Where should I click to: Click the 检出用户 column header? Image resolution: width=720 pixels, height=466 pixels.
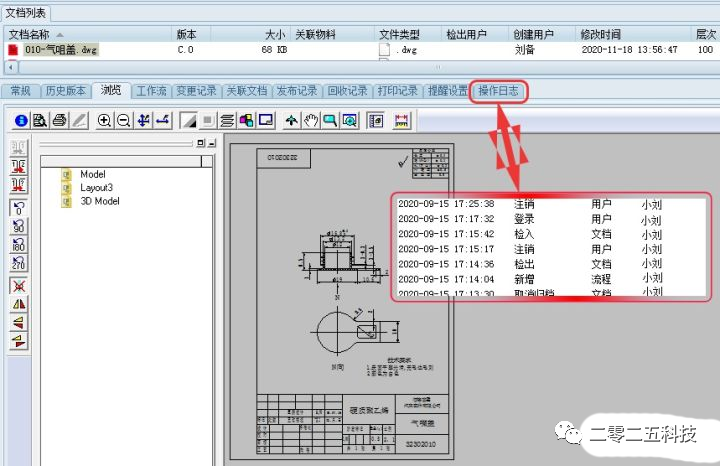click(475, 34)
